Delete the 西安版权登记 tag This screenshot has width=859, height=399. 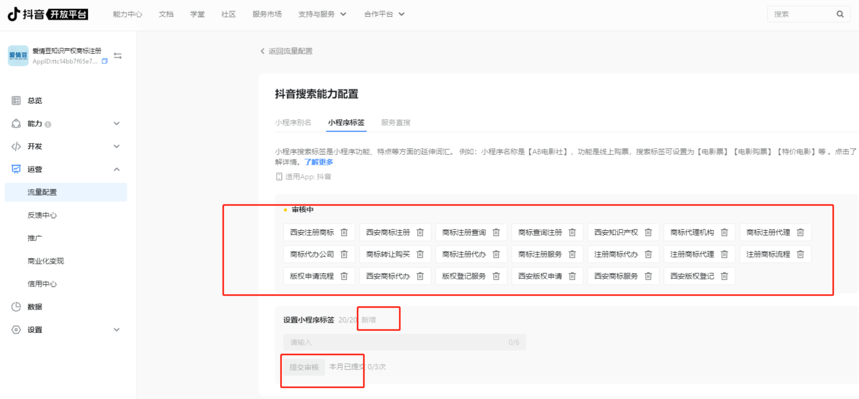[x=724, y=276]
